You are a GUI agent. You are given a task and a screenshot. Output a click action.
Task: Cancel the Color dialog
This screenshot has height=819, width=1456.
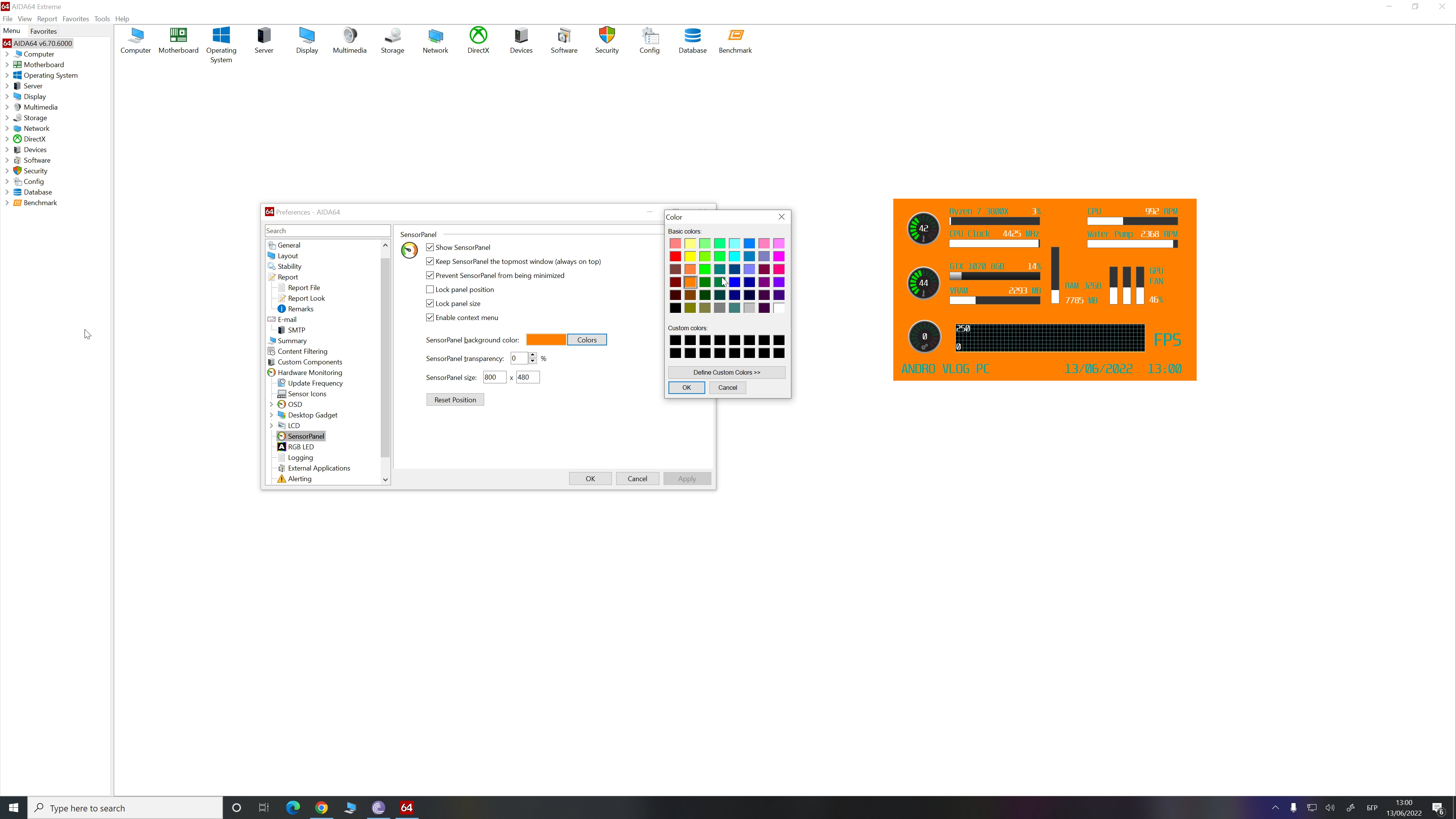pos(728,388)
